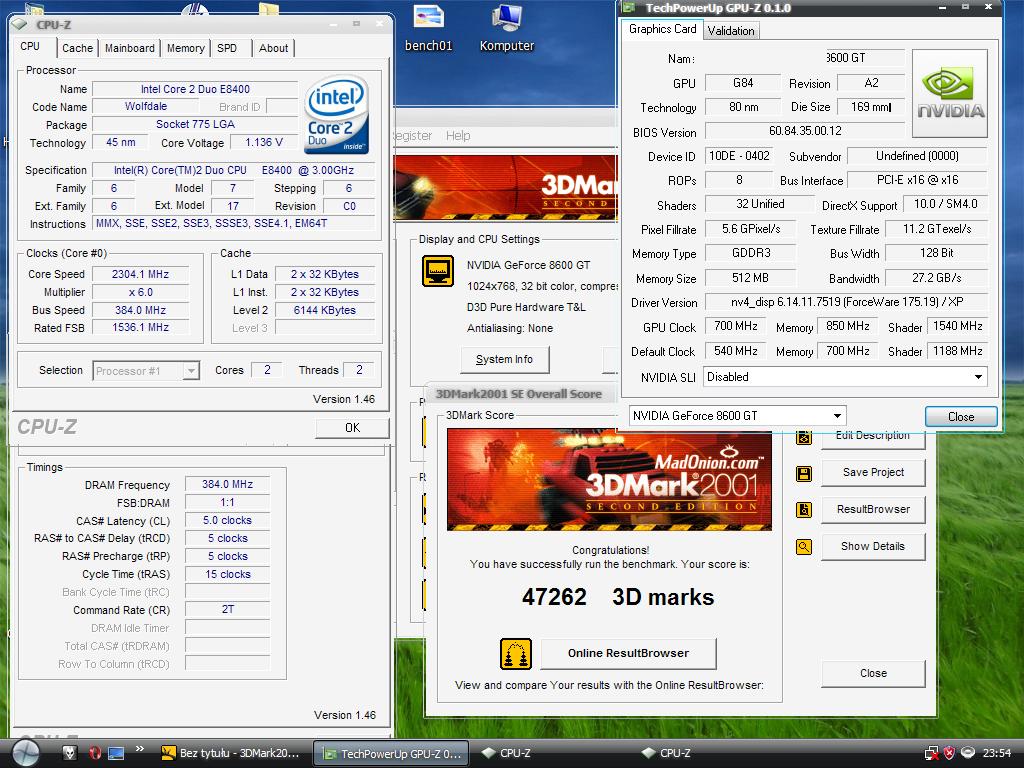This screenshot has width=1024, height=768.
Task: Click the icon beside Edit Description
Action: [x=804, y=438]
